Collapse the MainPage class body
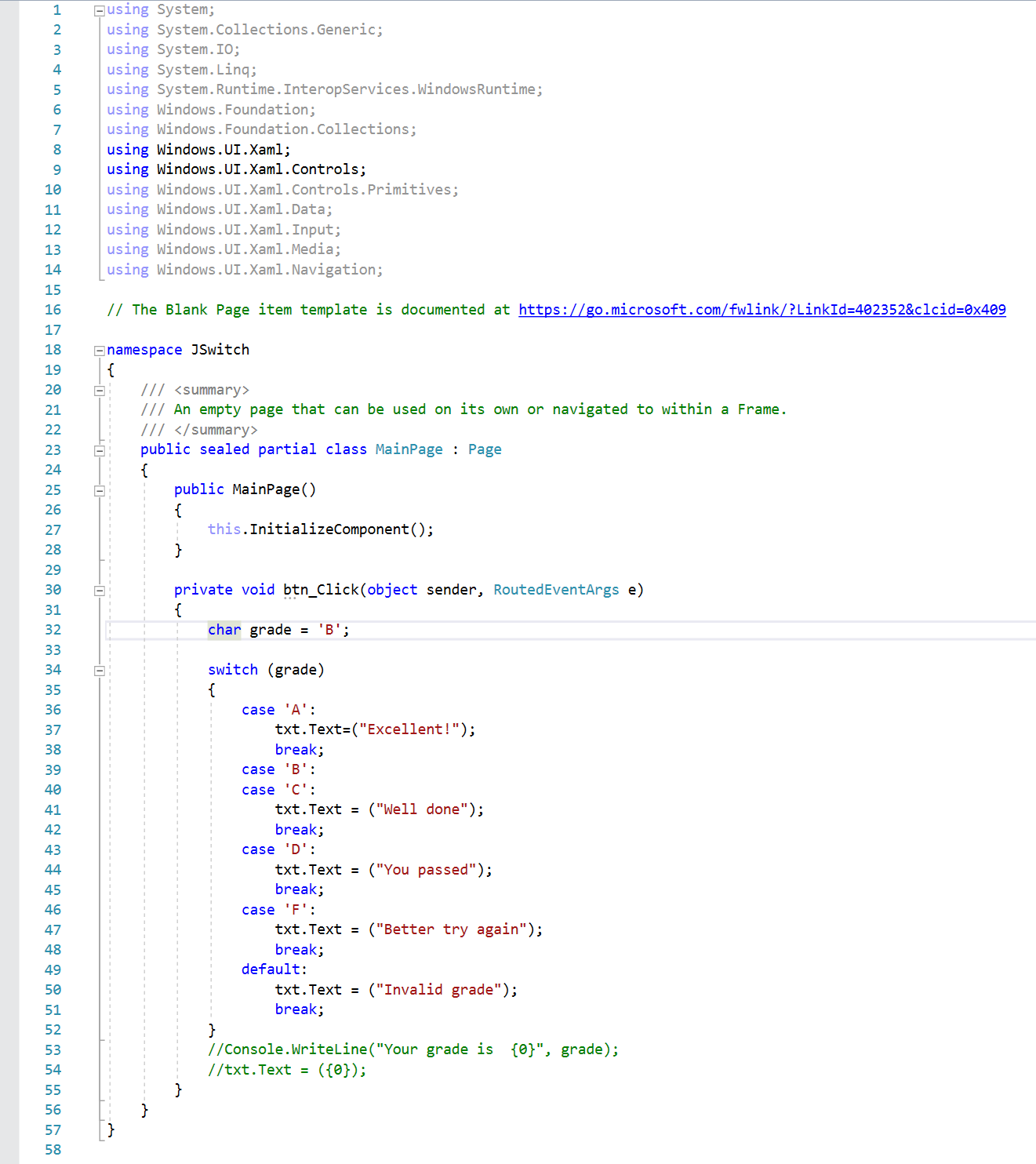The height and width of the screenshot is (1164, 1036). (99, 449)
